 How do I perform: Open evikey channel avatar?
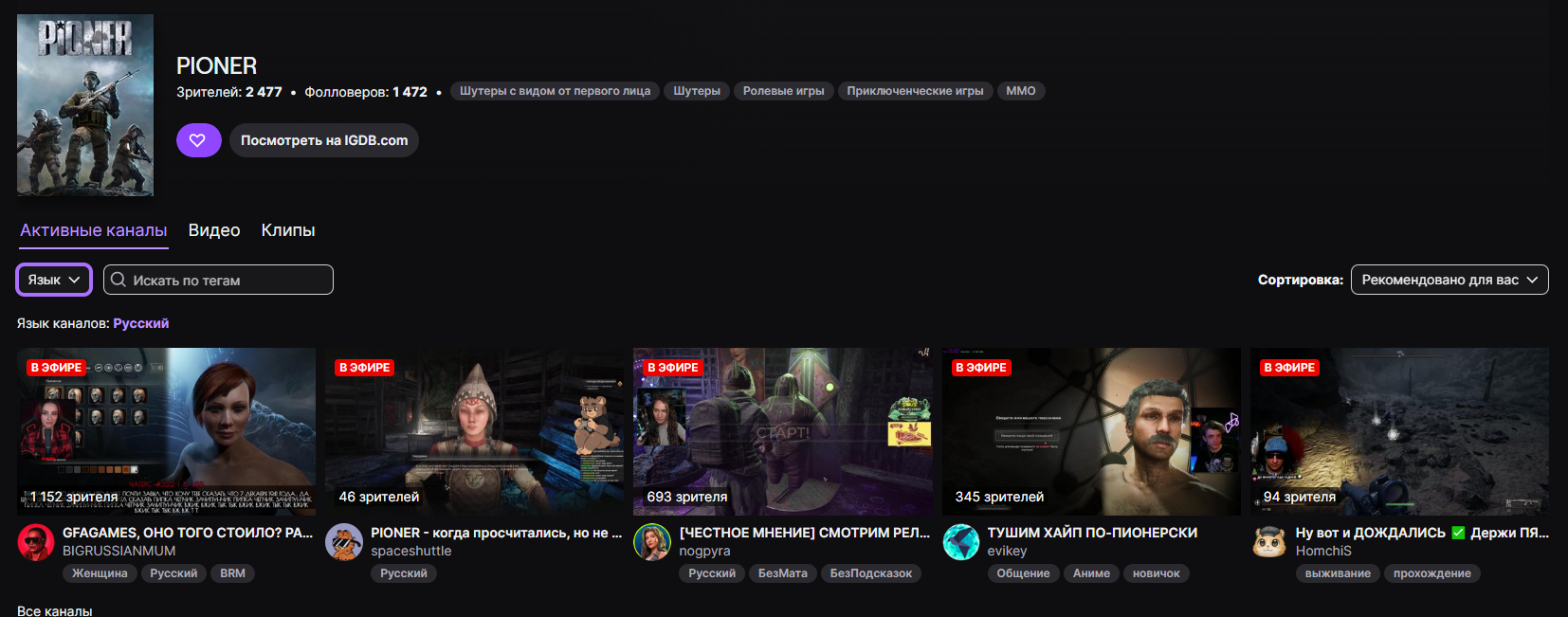pos(960,542)
